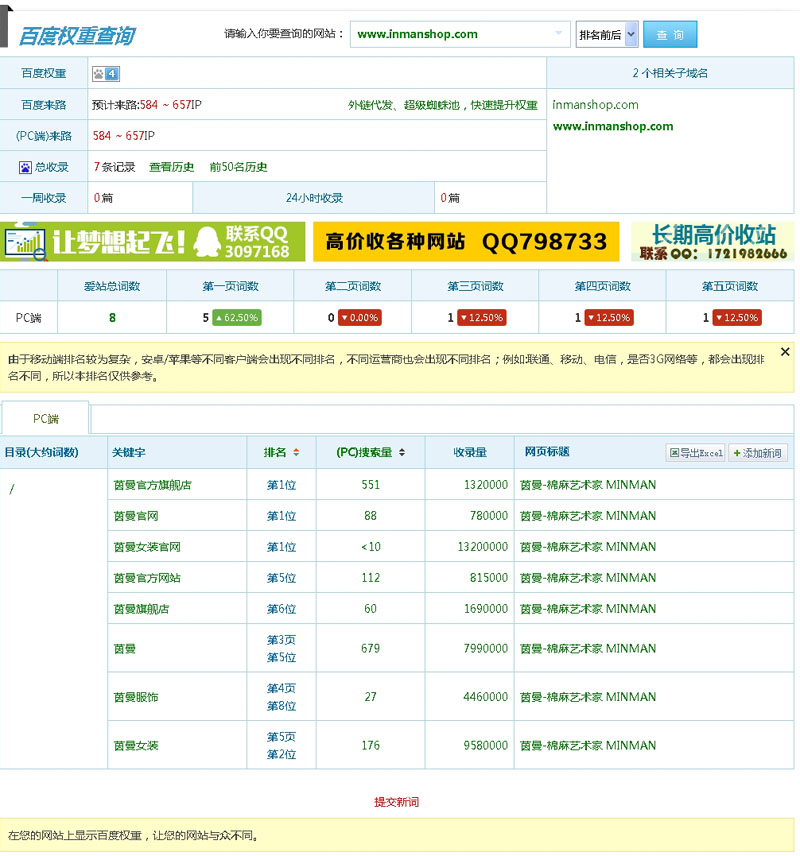Click keyword 茵曼官方旗舰店
Image resolution: width=800 pixels, height=856 pixels.
[x=152, y=485]
